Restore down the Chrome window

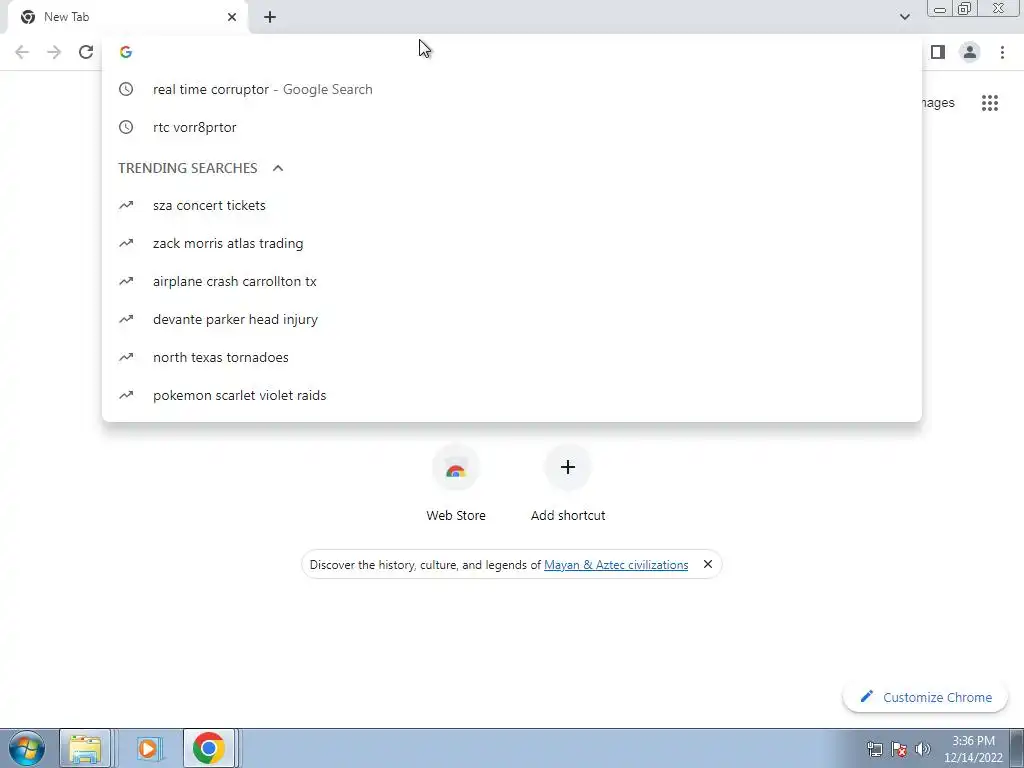[965, 8]
